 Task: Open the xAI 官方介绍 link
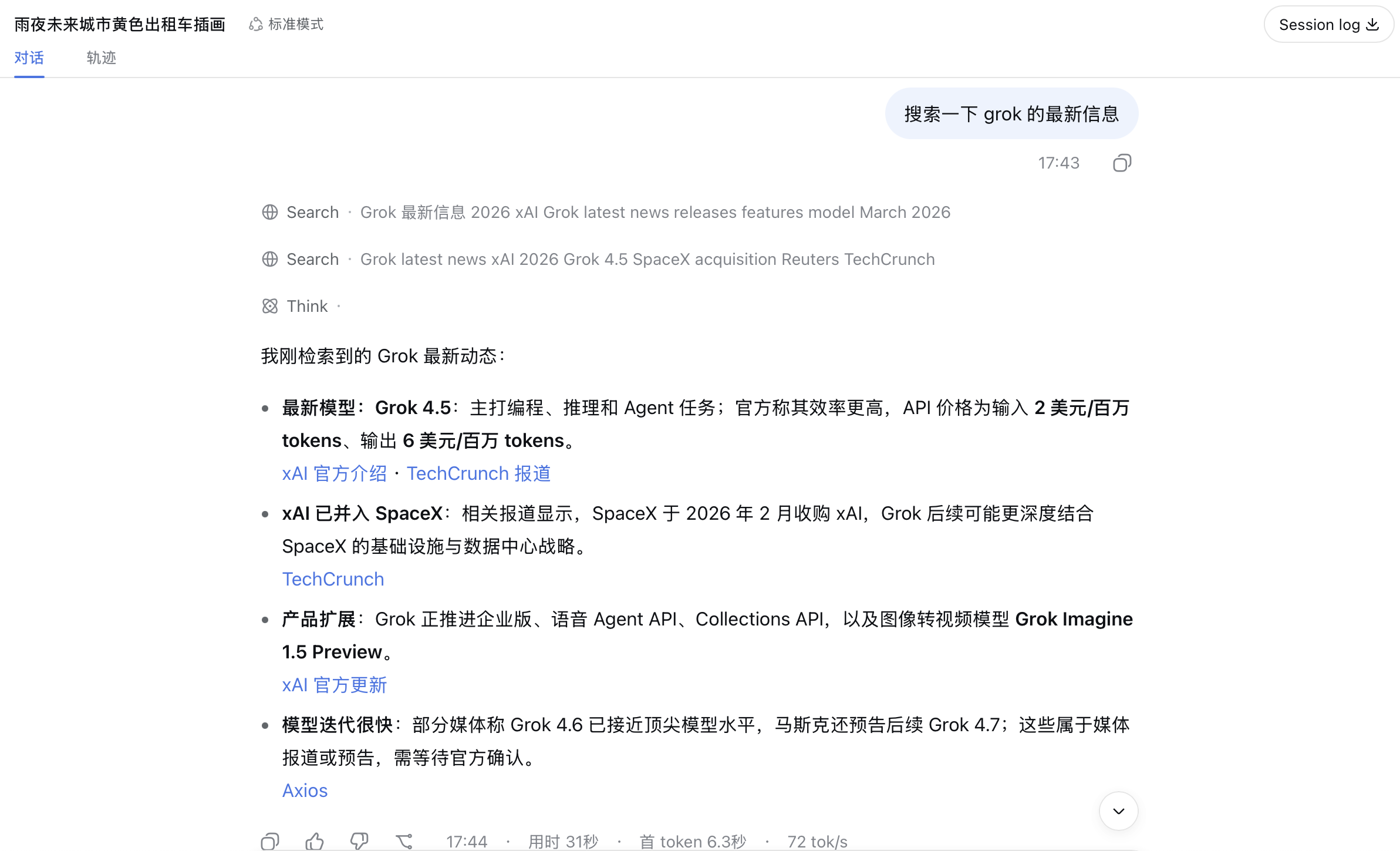pyautogui.click(x=335, y=473)
